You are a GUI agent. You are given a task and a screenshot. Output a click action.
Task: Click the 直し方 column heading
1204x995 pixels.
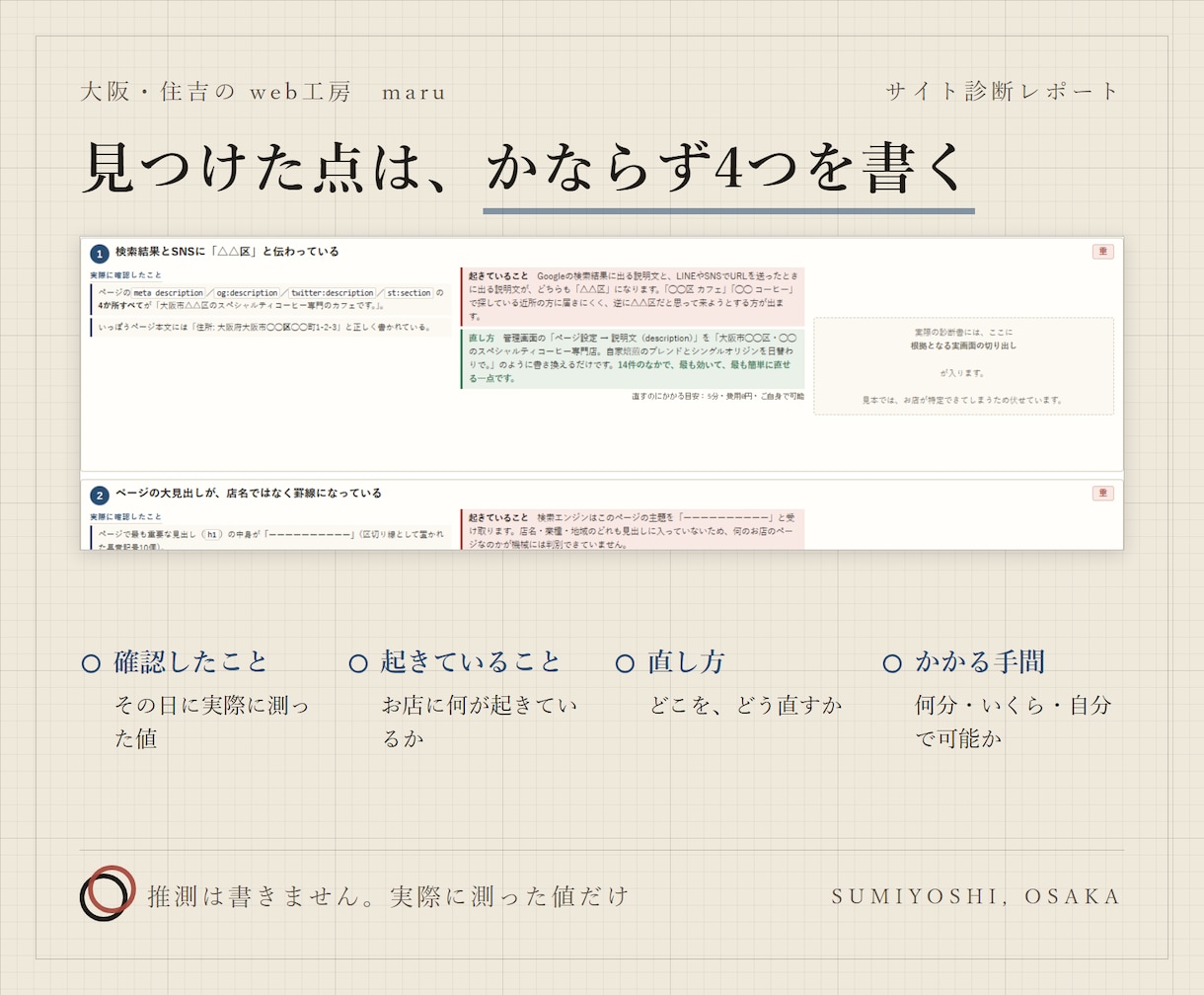[687, 662]
